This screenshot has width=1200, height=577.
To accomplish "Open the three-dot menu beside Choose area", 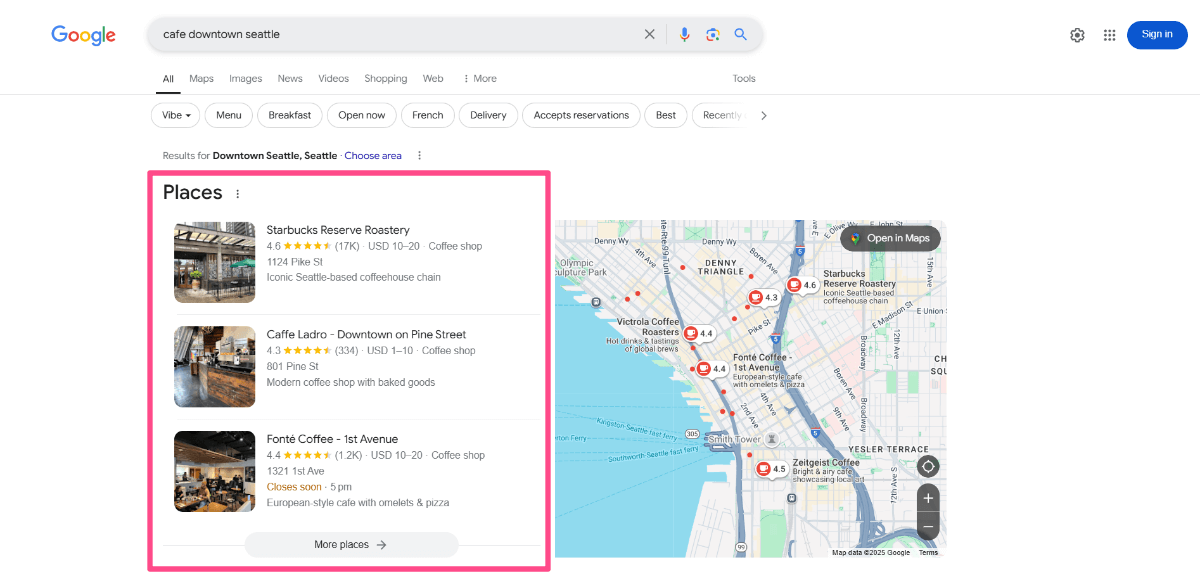I will click(420, 156).
